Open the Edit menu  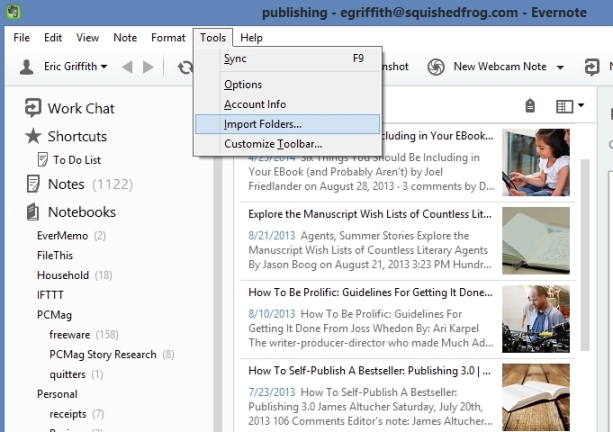(53, 38)
